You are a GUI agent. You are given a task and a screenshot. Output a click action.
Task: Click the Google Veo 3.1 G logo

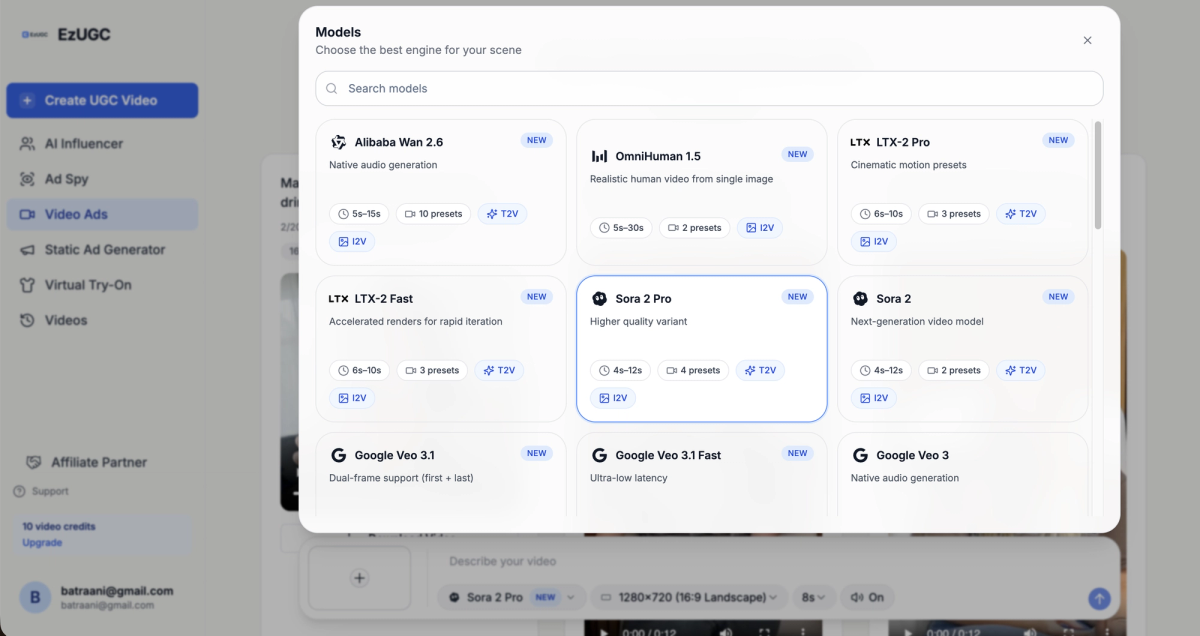(338, 455)
